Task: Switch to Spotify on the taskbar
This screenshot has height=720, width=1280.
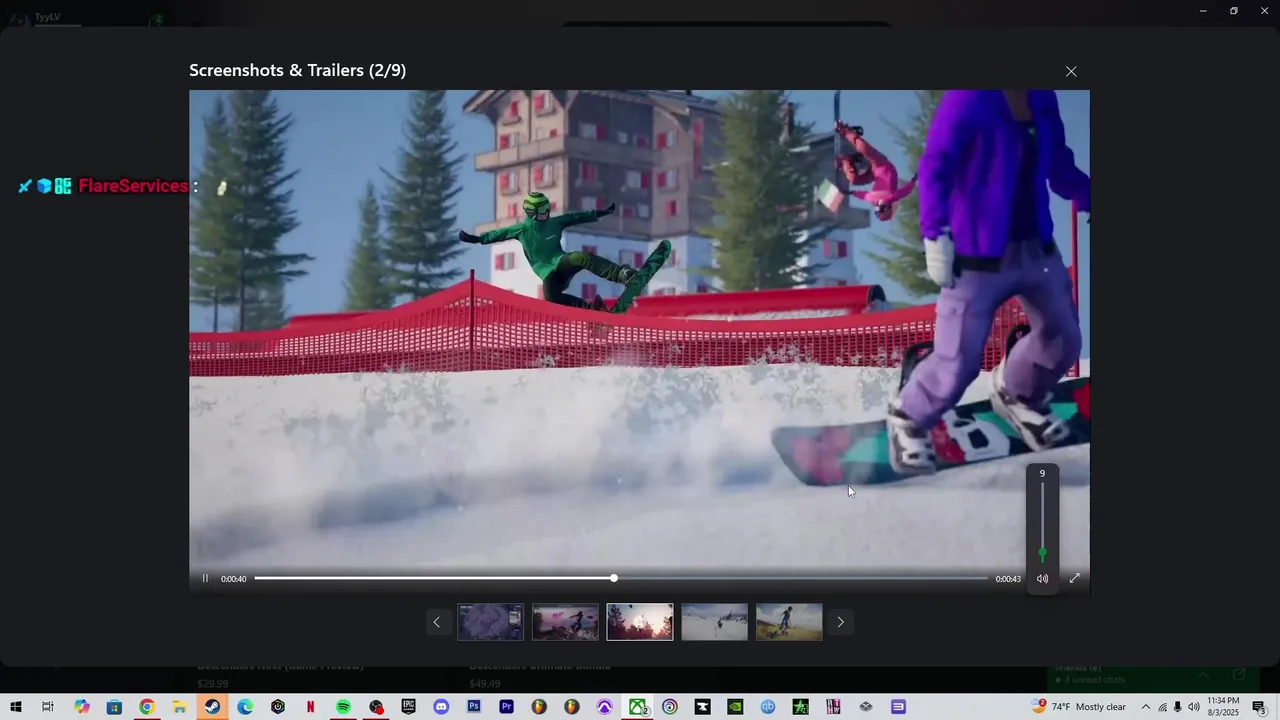Action: point(343,707)
